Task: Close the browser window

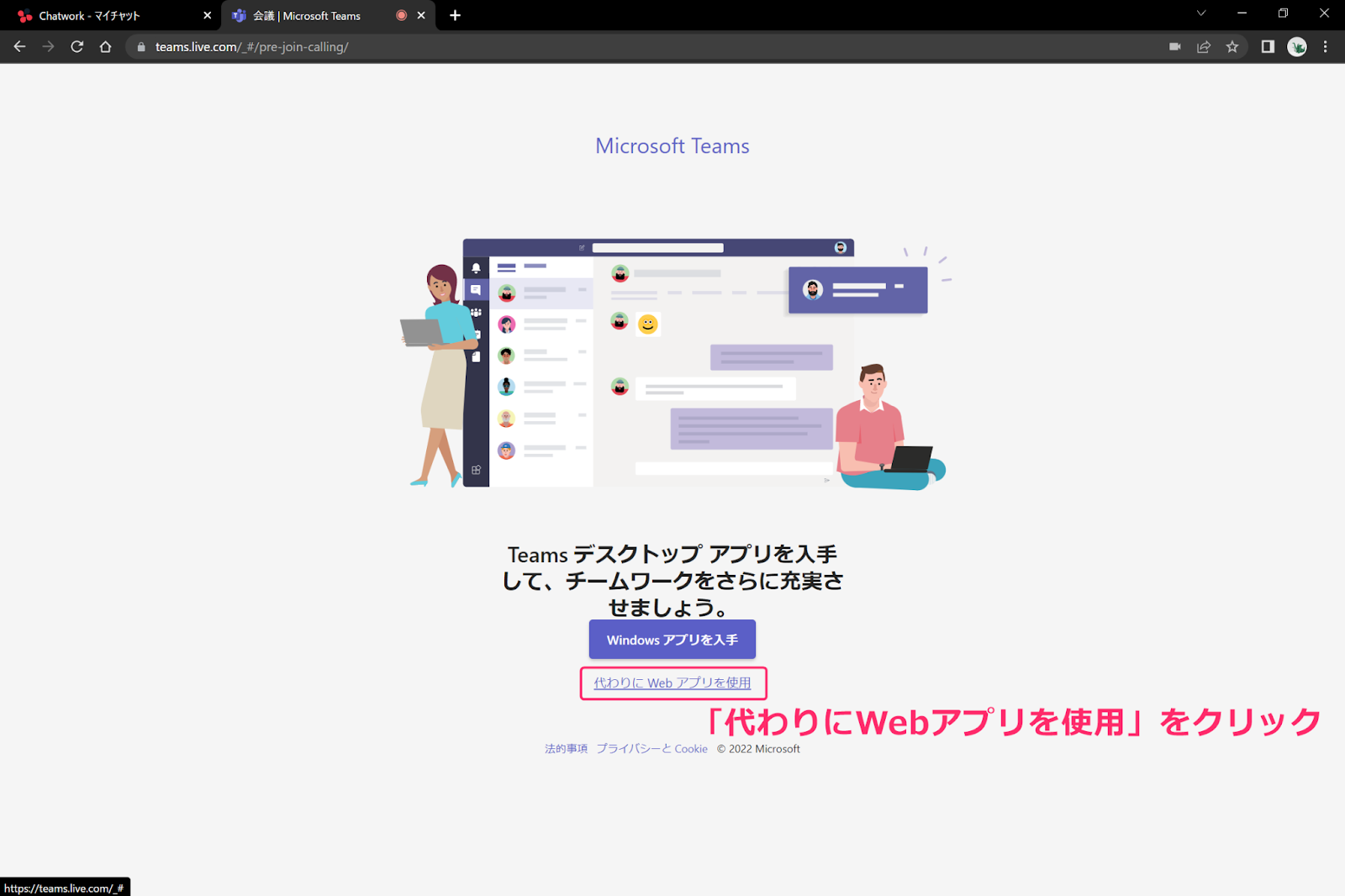Action: (x=1324, y=13)
